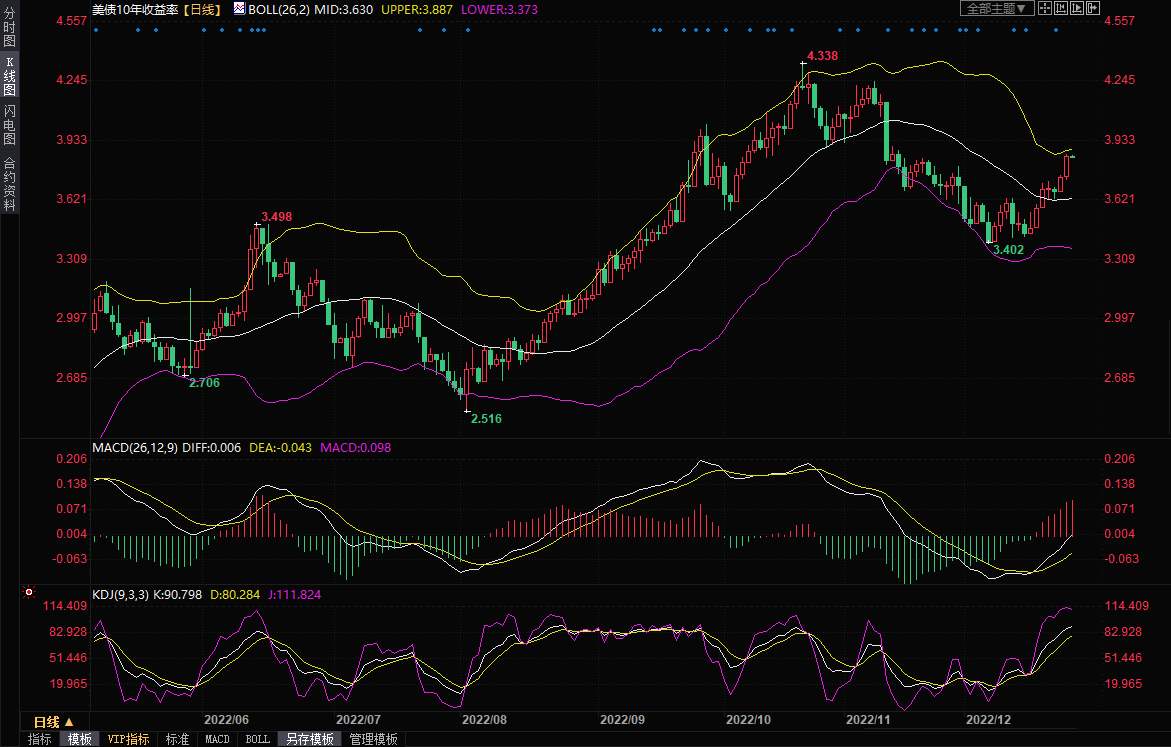
Task: Click the jump-to-start range icon
Action: 1061,8
